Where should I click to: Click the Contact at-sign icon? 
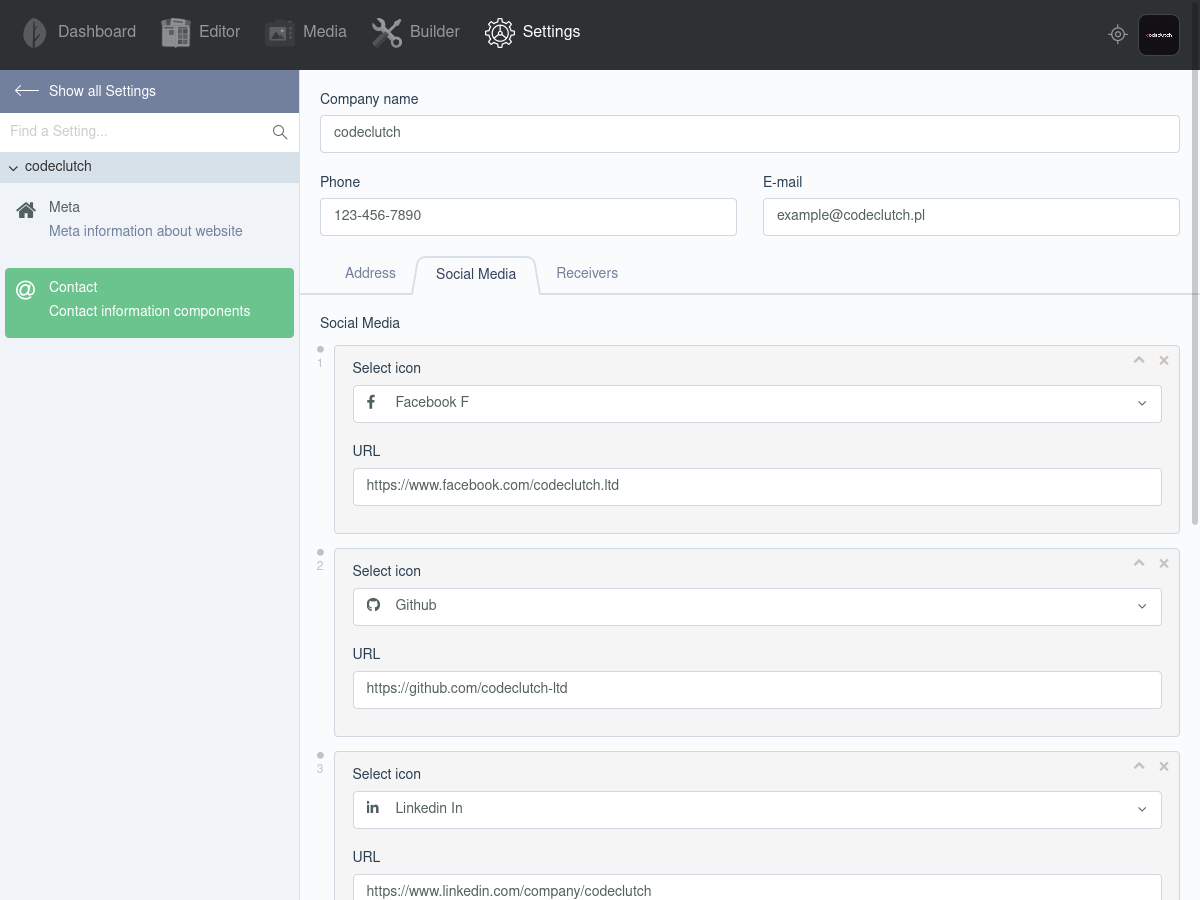pos(26,290)
